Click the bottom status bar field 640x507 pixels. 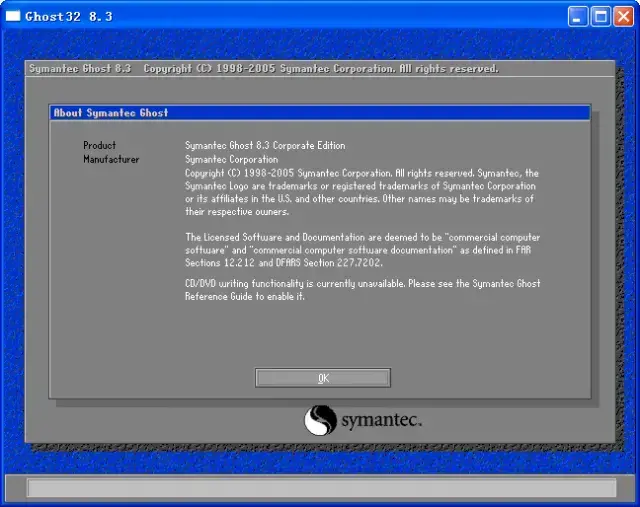click(322, 488)
